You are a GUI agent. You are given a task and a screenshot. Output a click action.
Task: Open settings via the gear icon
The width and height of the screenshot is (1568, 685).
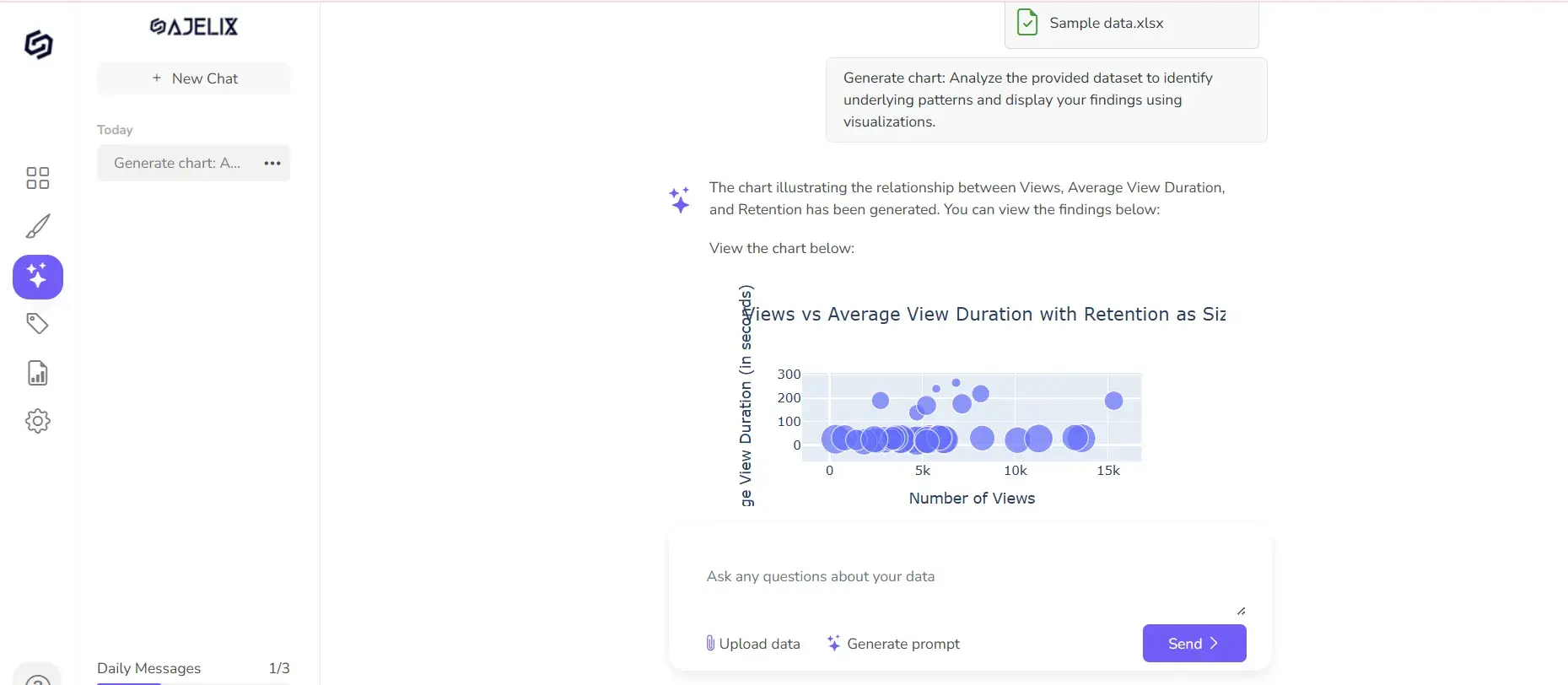[x=38, y=421]
